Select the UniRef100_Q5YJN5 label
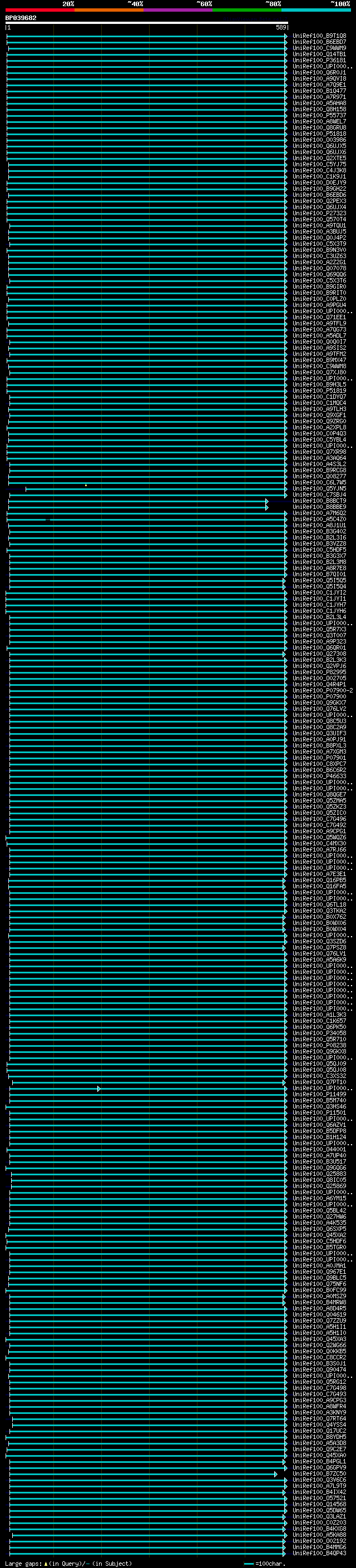356x1568 pixels. click(319, 489)
